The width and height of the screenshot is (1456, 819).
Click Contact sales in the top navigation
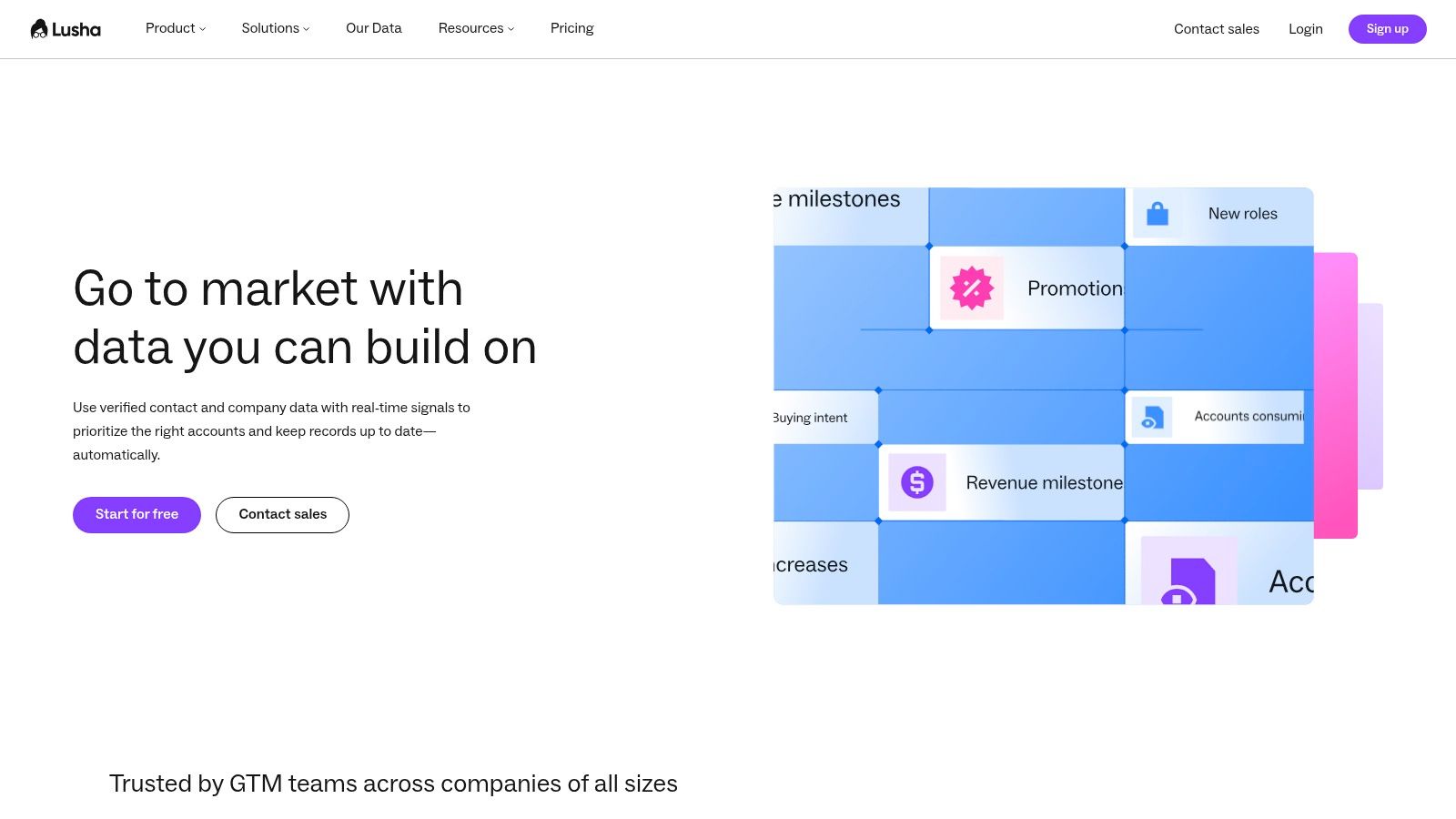(x=1217, y=29)
